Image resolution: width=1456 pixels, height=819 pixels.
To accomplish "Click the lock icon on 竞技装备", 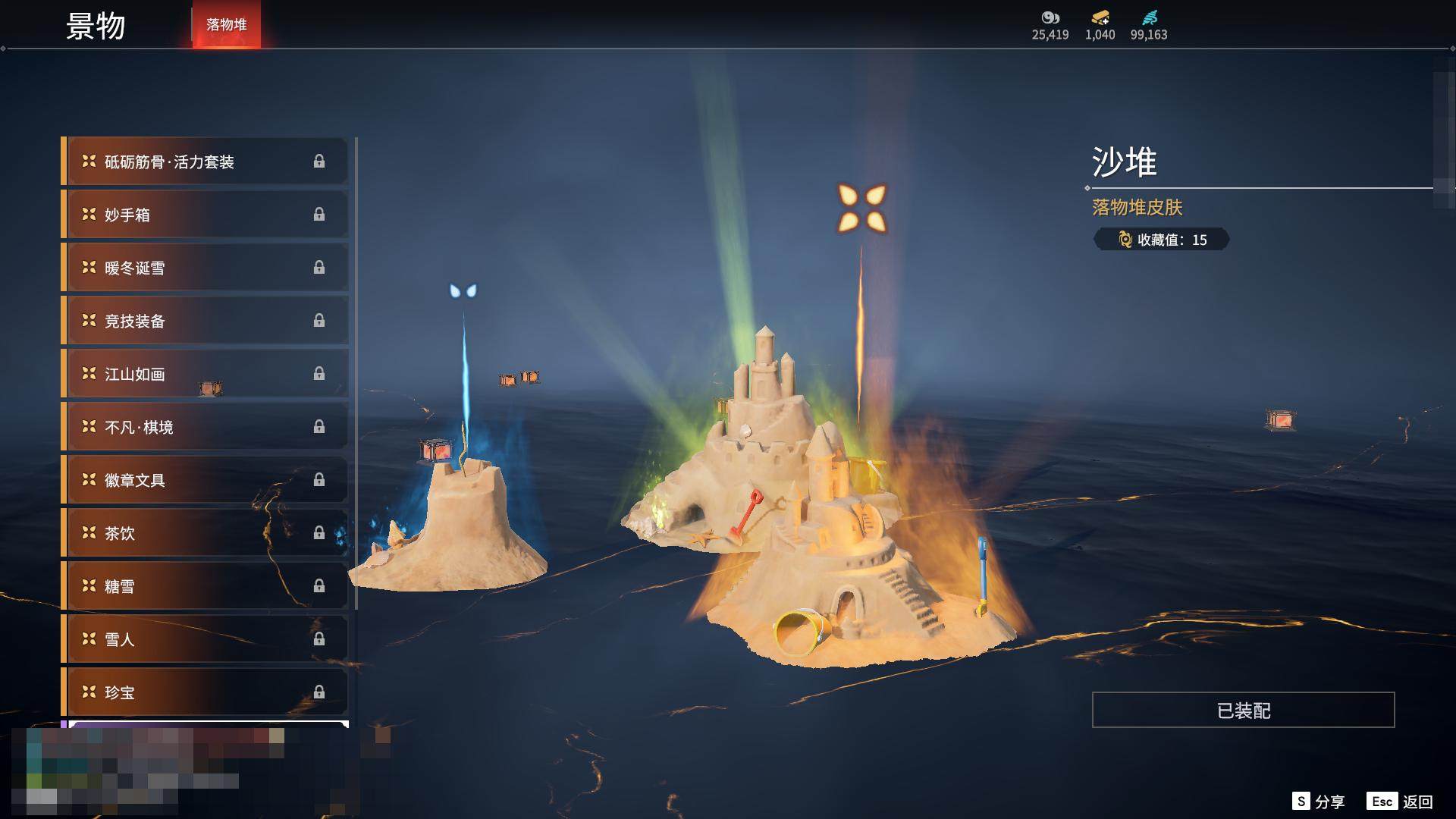I will point(319,321).
